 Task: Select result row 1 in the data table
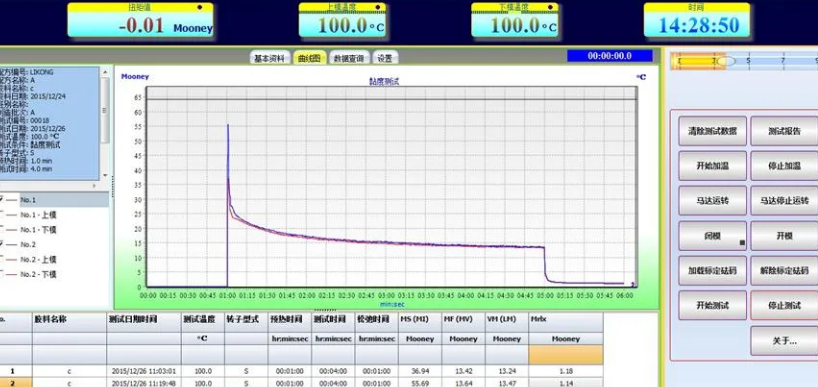tap(302, 371)
